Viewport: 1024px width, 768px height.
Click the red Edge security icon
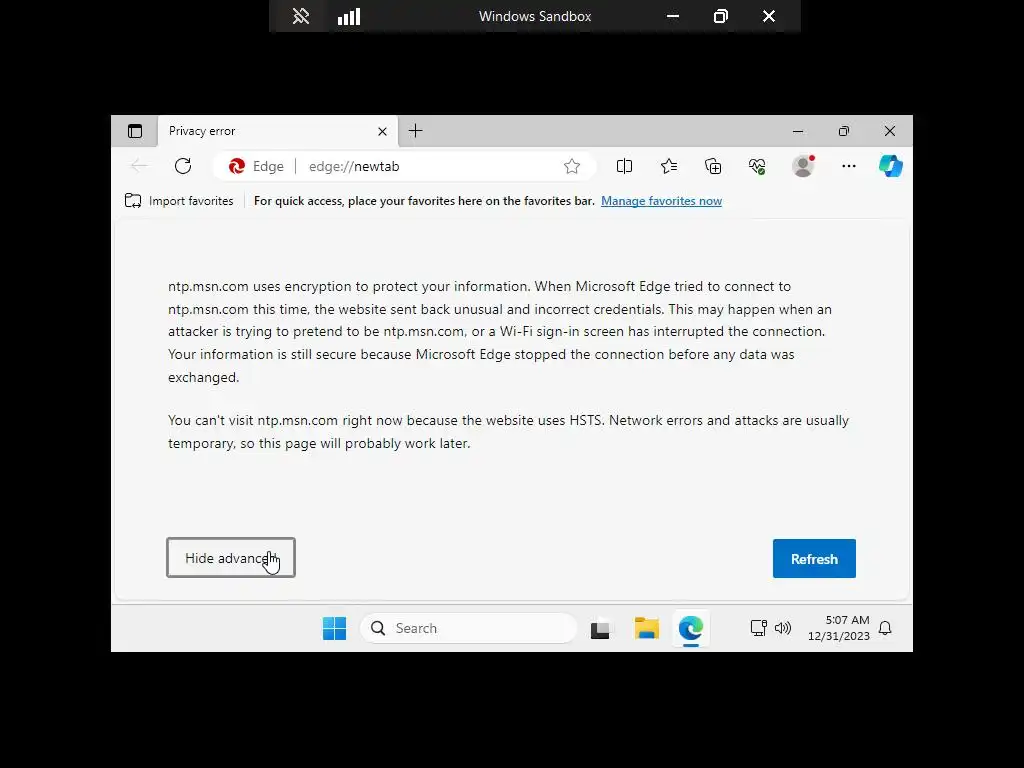point(236,167)
